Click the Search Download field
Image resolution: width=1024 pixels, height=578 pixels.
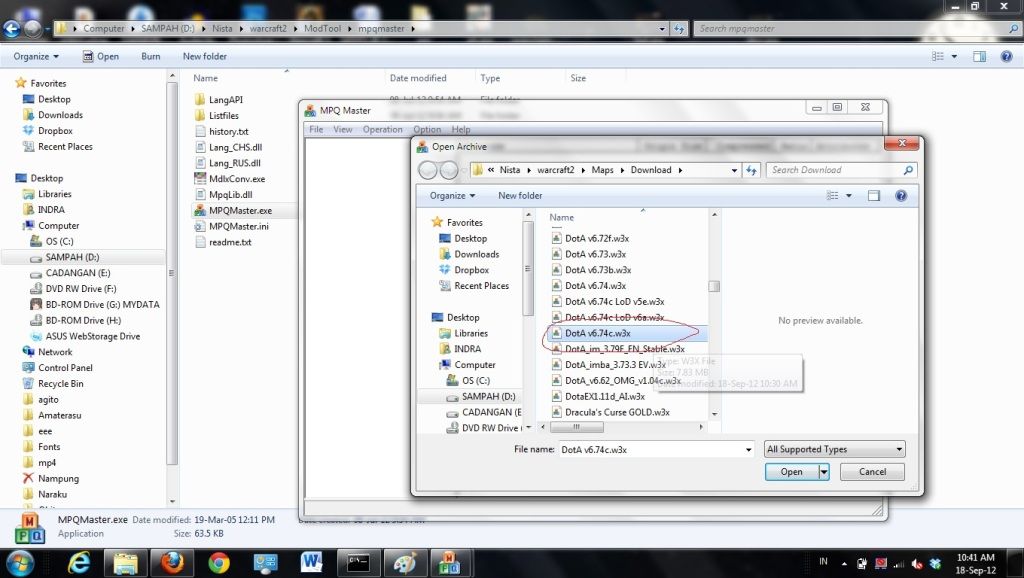[833, 170]
